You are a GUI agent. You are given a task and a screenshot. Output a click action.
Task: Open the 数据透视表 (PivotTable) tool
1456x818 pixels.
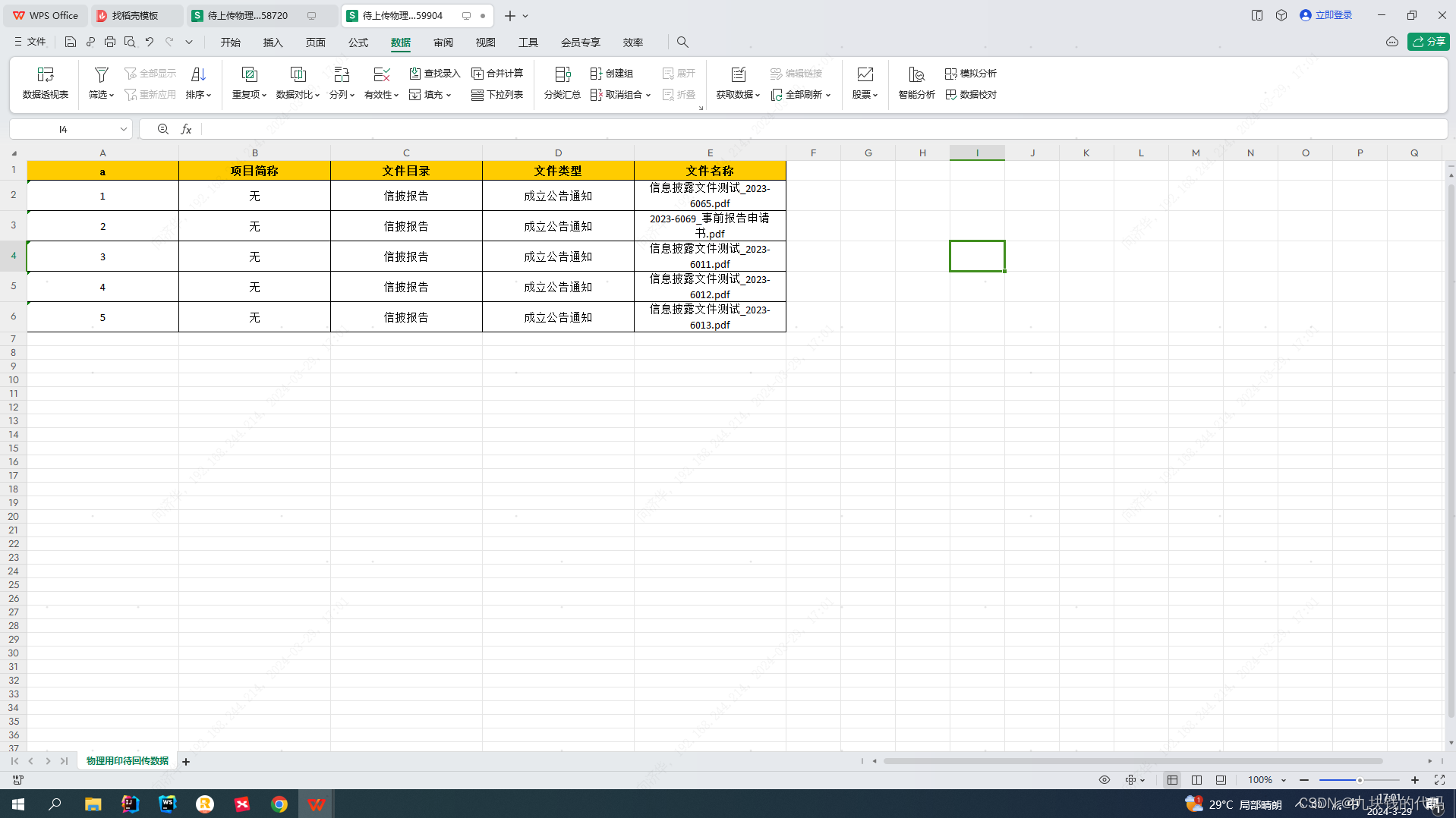46,82
